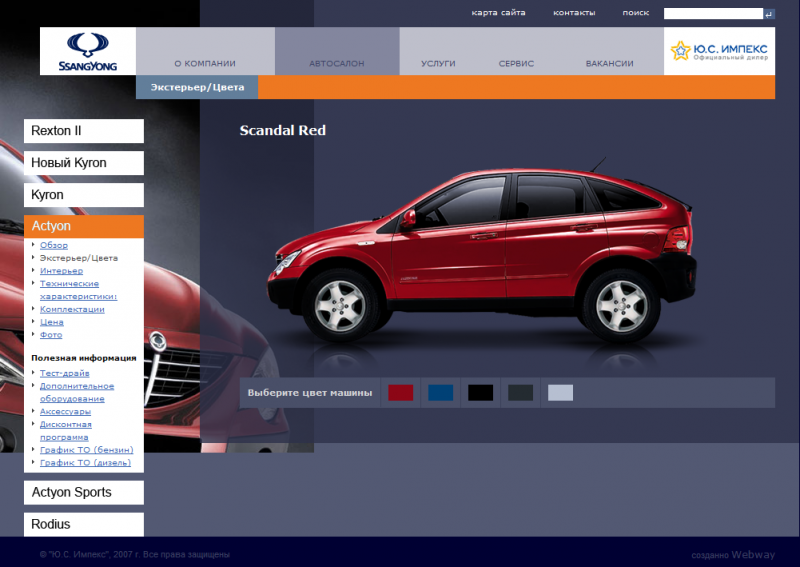Select the Экстерьер/Цвета tab
The height and width of the screenshot is (567, 800).
[x=197, y=87]
